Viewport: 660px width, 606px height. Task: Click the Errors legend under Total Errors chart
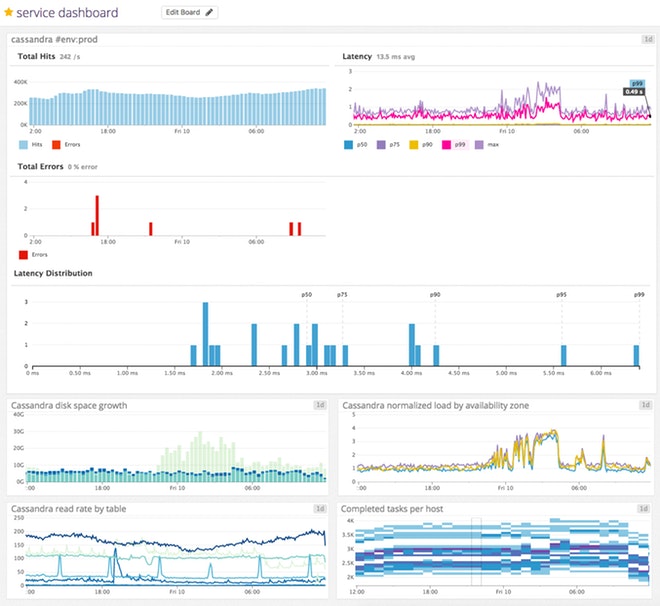coord(24,254)
